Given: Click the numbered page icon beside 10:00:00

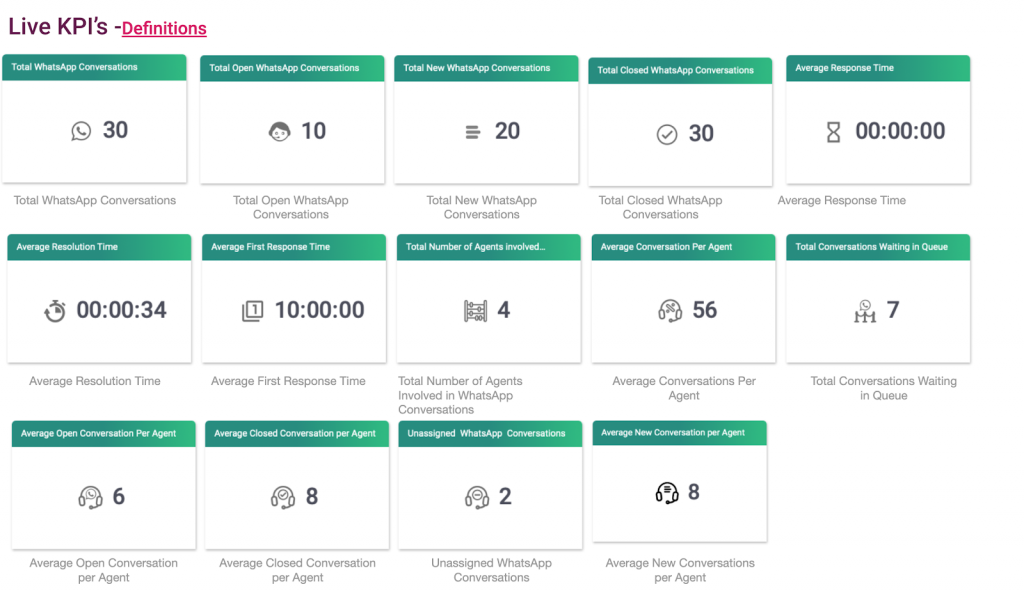Looking at the screenshot, I should tap(253, 311).
